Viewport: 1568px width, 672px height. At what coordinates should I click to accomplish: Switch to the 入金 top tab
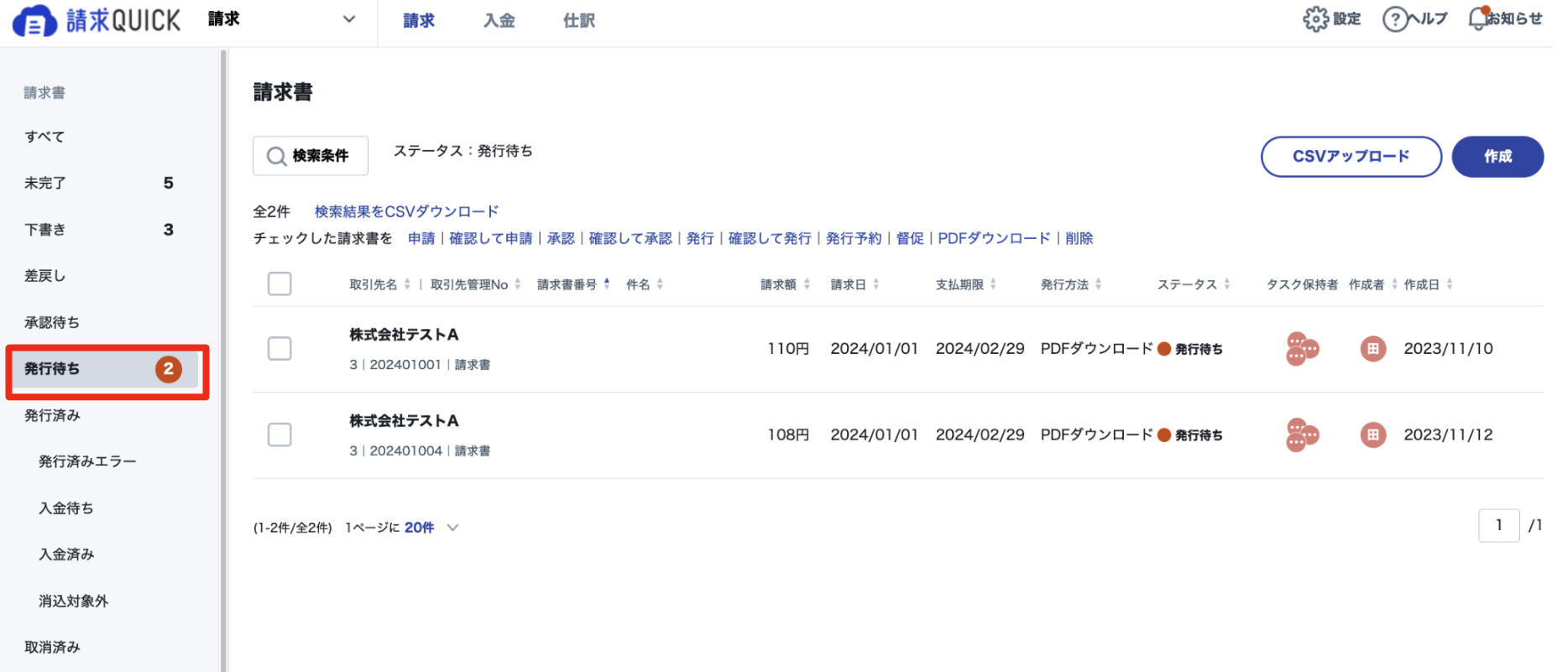click(499, 21)
